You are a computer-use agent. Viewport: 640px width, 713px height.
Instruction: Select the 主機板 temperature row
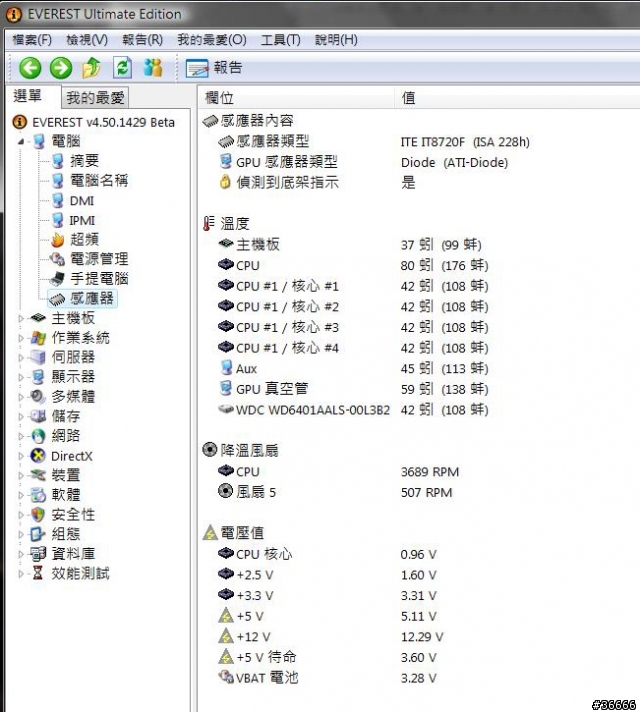click(349, 245)
